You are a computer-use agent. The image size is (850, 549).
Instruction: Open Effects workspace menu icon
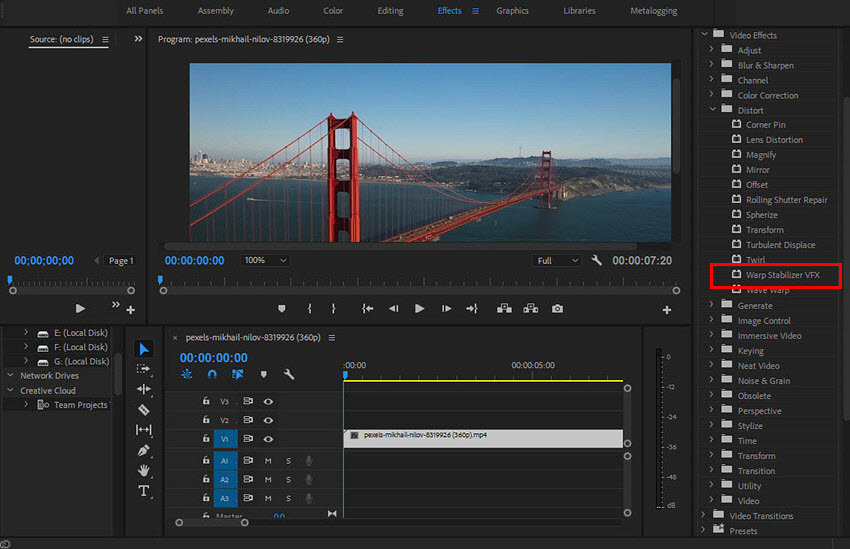[x=475, y=11]
